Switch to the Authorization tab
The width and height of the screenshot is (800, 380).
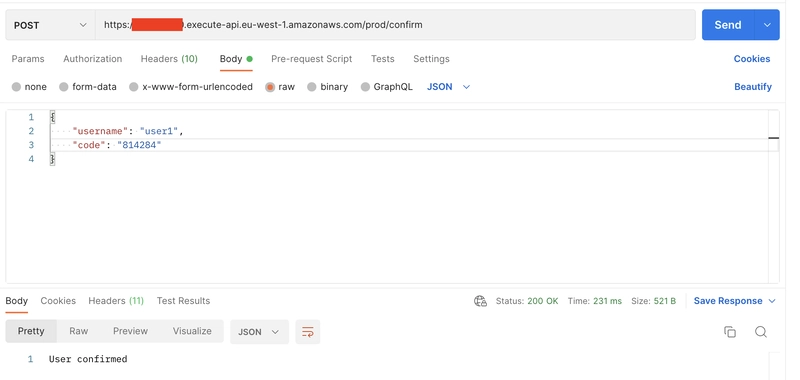(x=92, y=59)
